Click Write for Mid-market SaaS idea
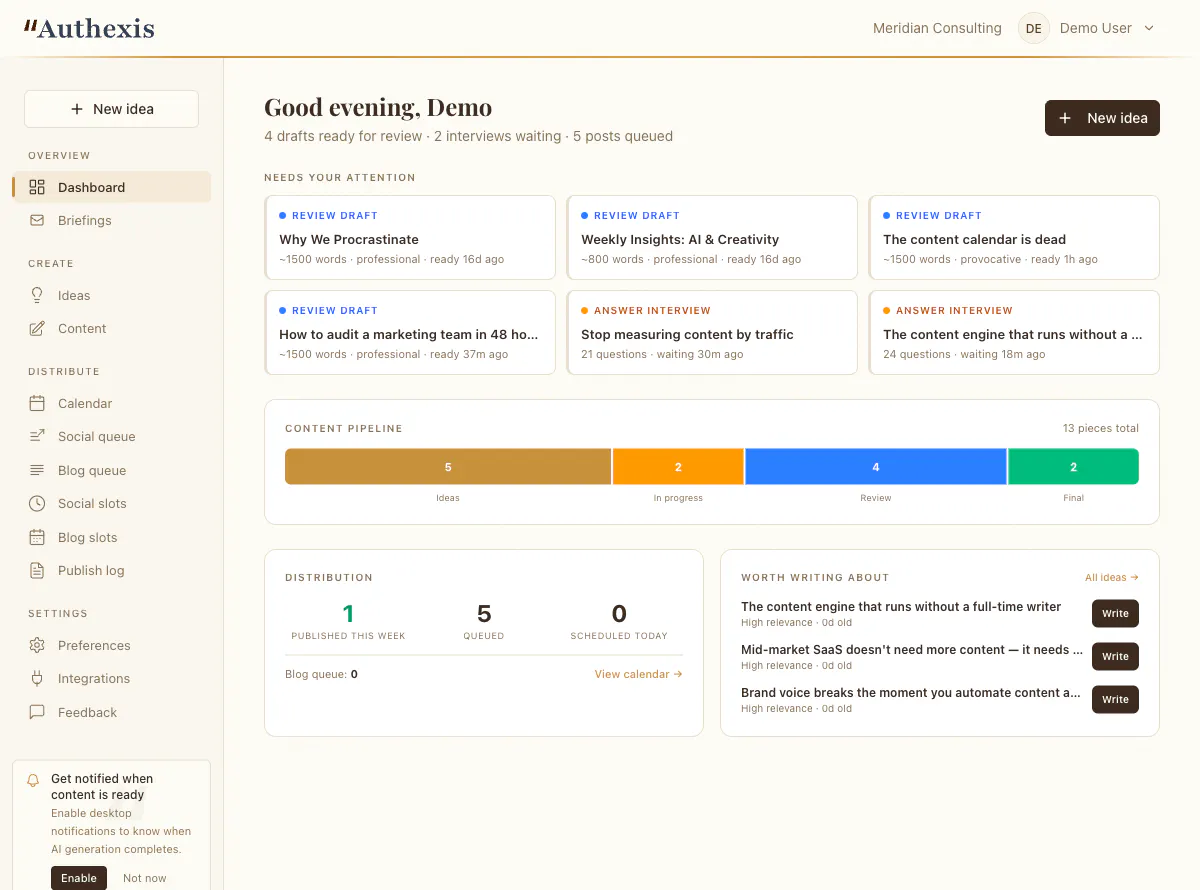The image size is (1200, 890). [x=1115, y=657]
